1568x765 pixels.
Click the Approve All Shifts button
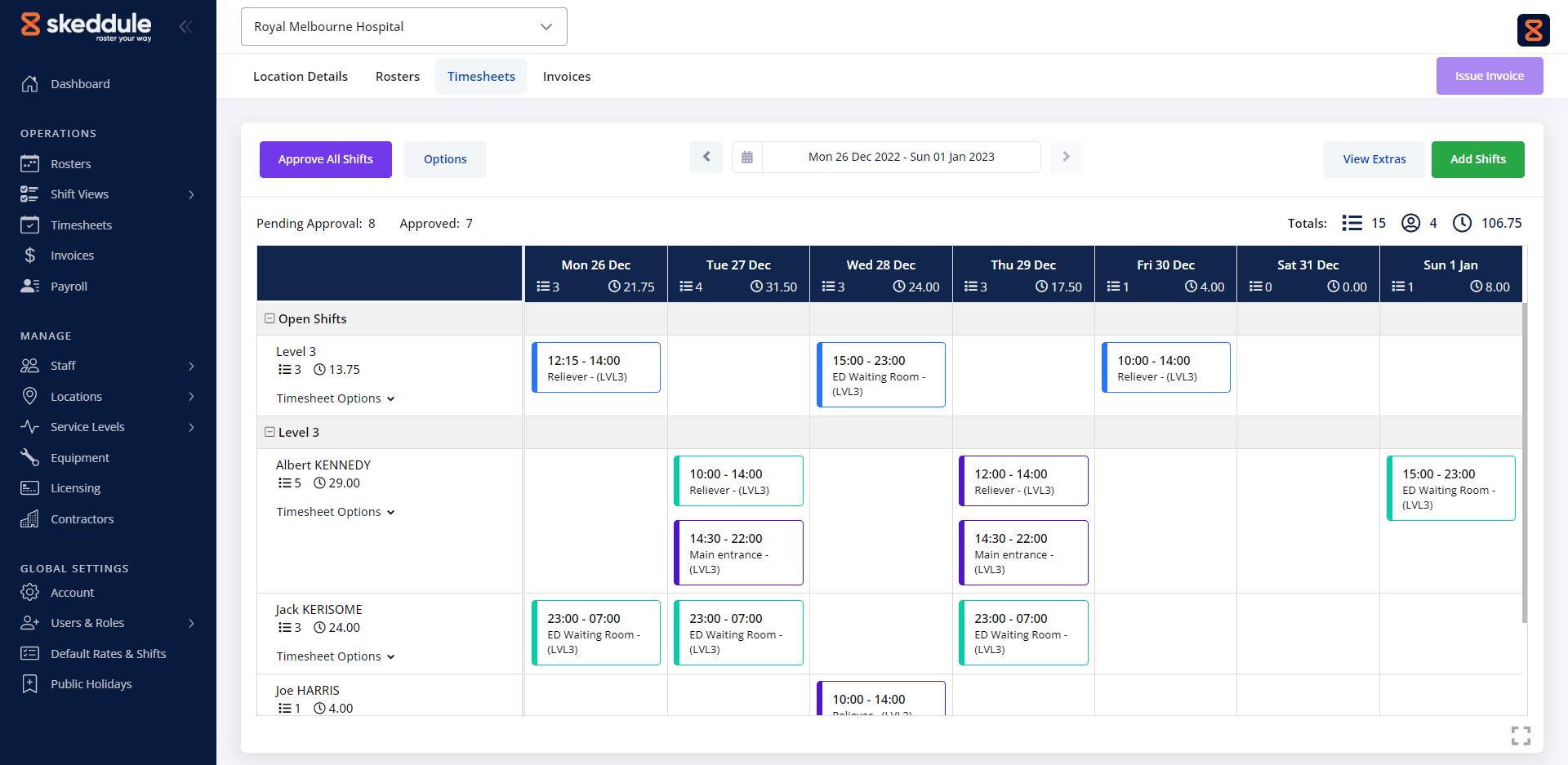[325, 159]
